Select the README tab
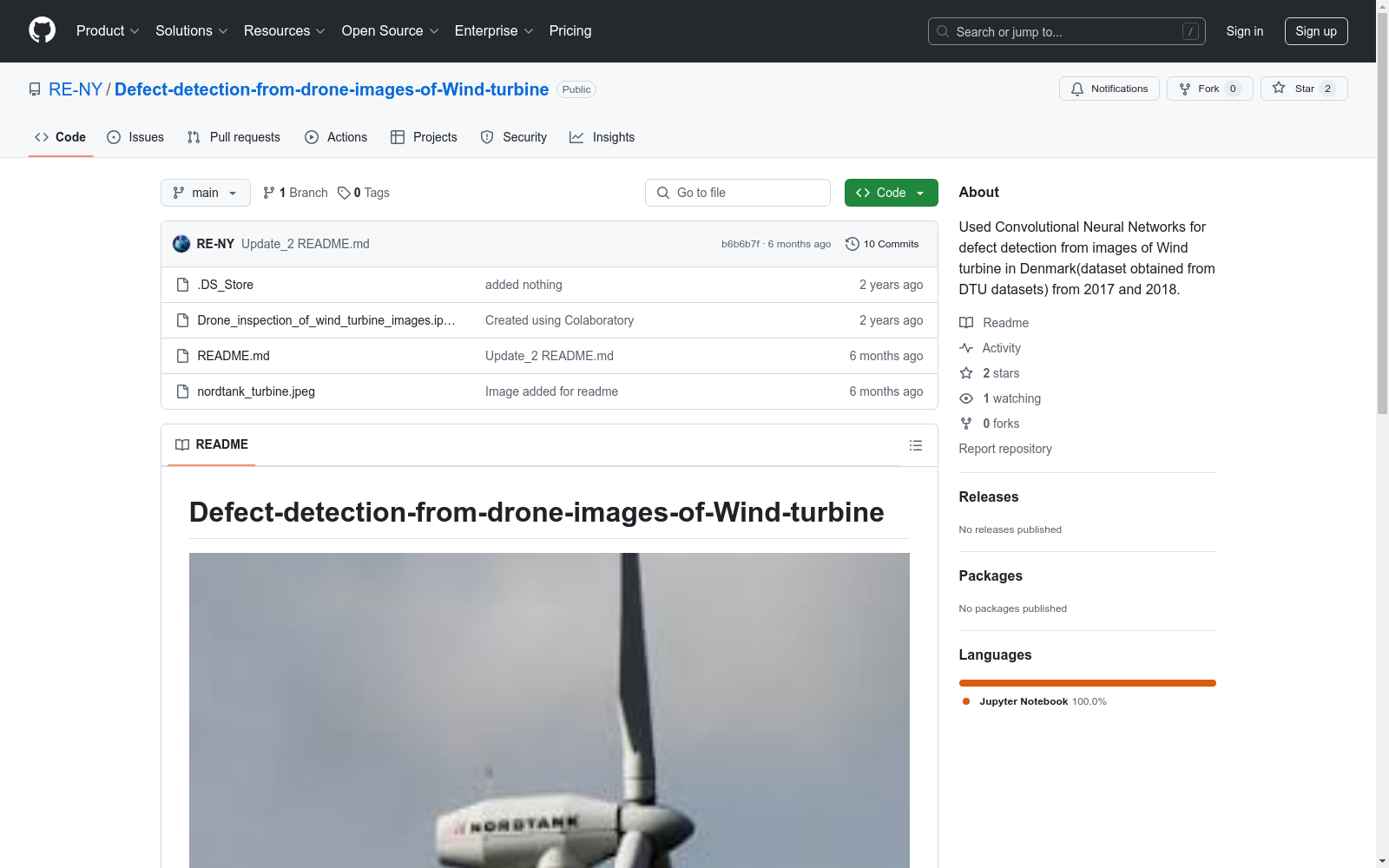 click(x=212, y=444)
